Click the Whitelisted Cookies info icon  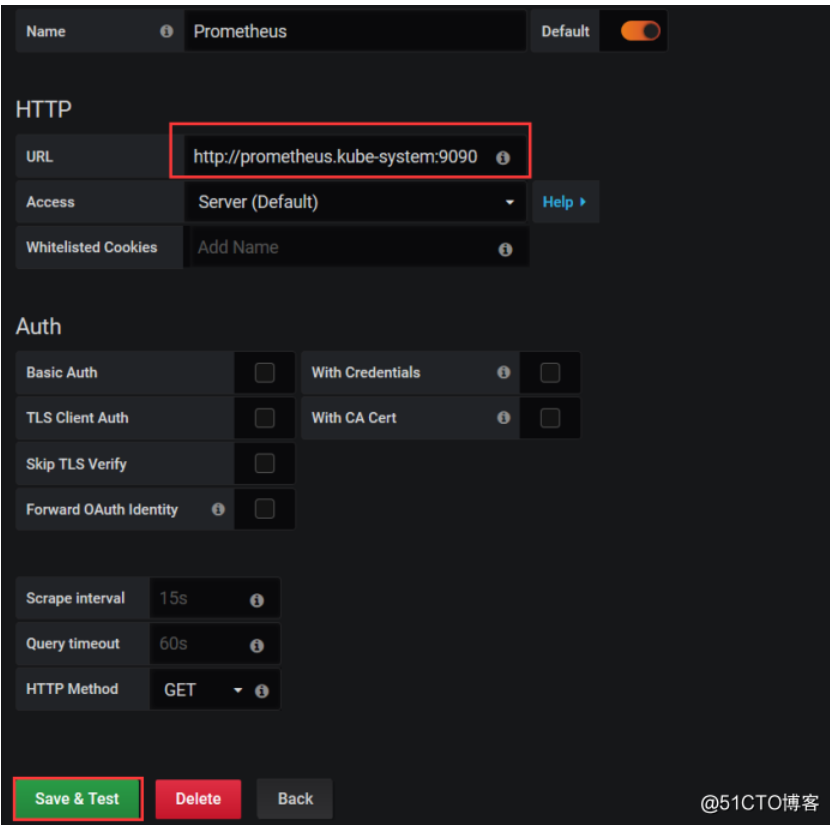pyautogui.click(x=505, y=249)
